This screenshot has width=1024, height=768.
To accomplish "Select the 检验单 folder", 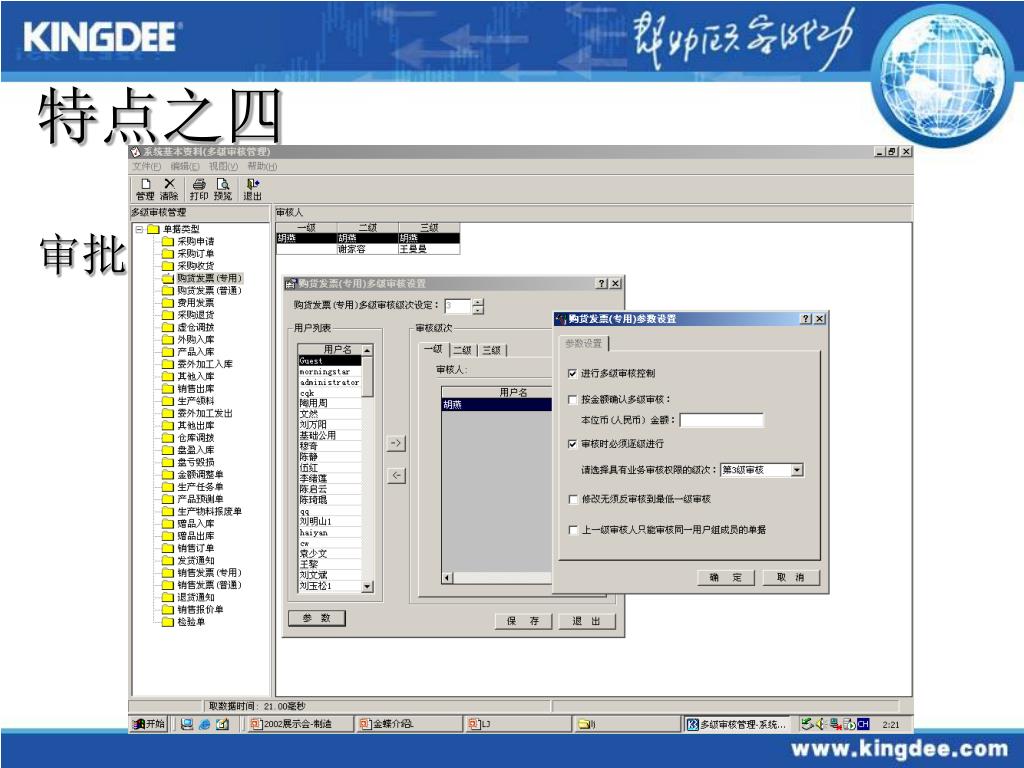I will (184, 622).
